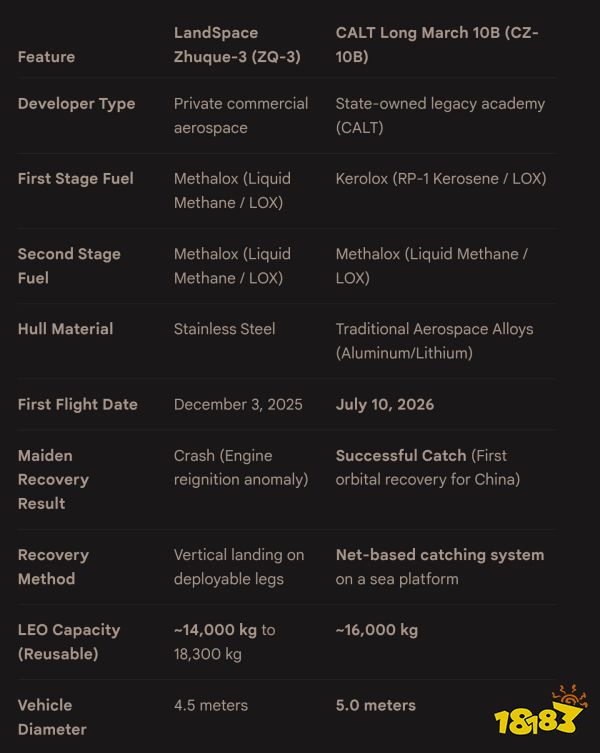This screenshot has height=753, width=600.
Task: Select the First Stage Fuel label
Action: (x=75, y=179)
